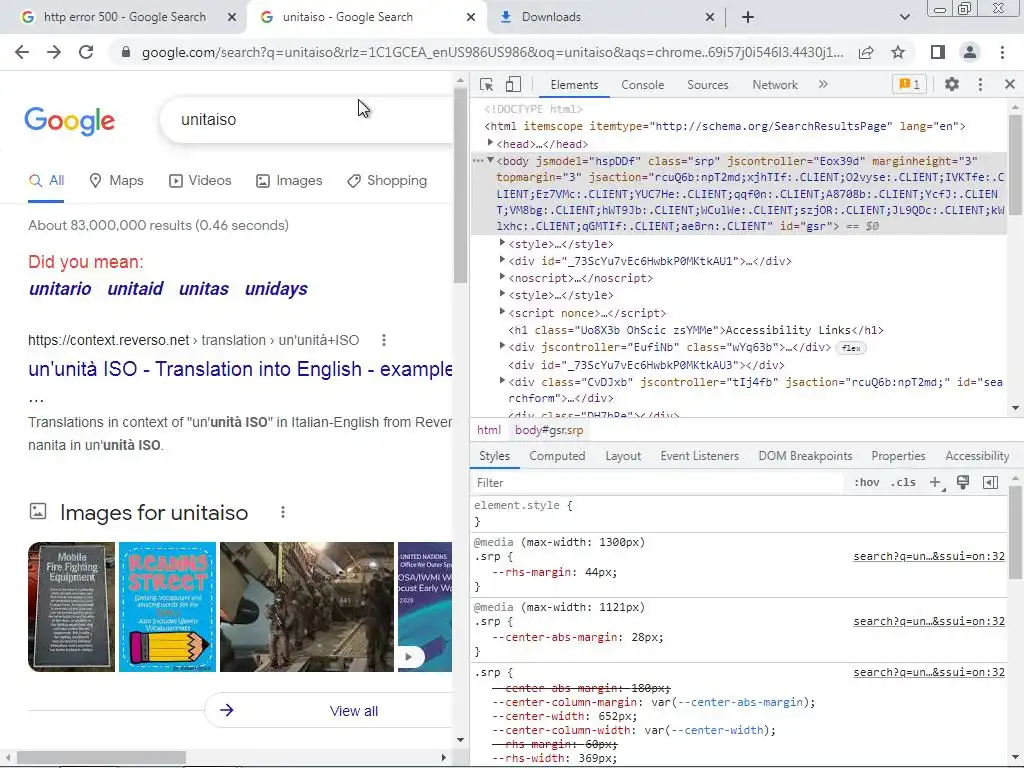1024x768 pixels.
Task: Go forward in browser history
Action: pyautogui.click(x=54, y=52)
